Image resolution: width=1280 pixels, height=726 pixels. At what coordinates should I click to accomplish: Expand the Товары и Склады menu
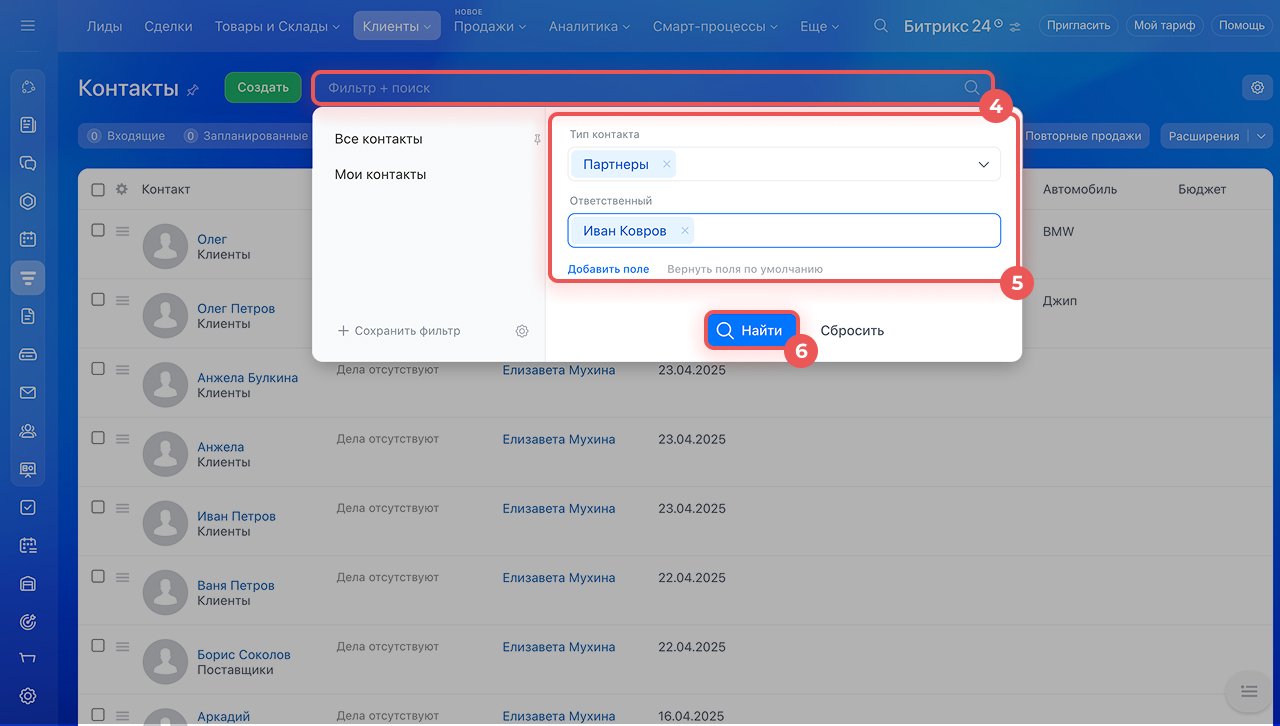coord(275,26)
